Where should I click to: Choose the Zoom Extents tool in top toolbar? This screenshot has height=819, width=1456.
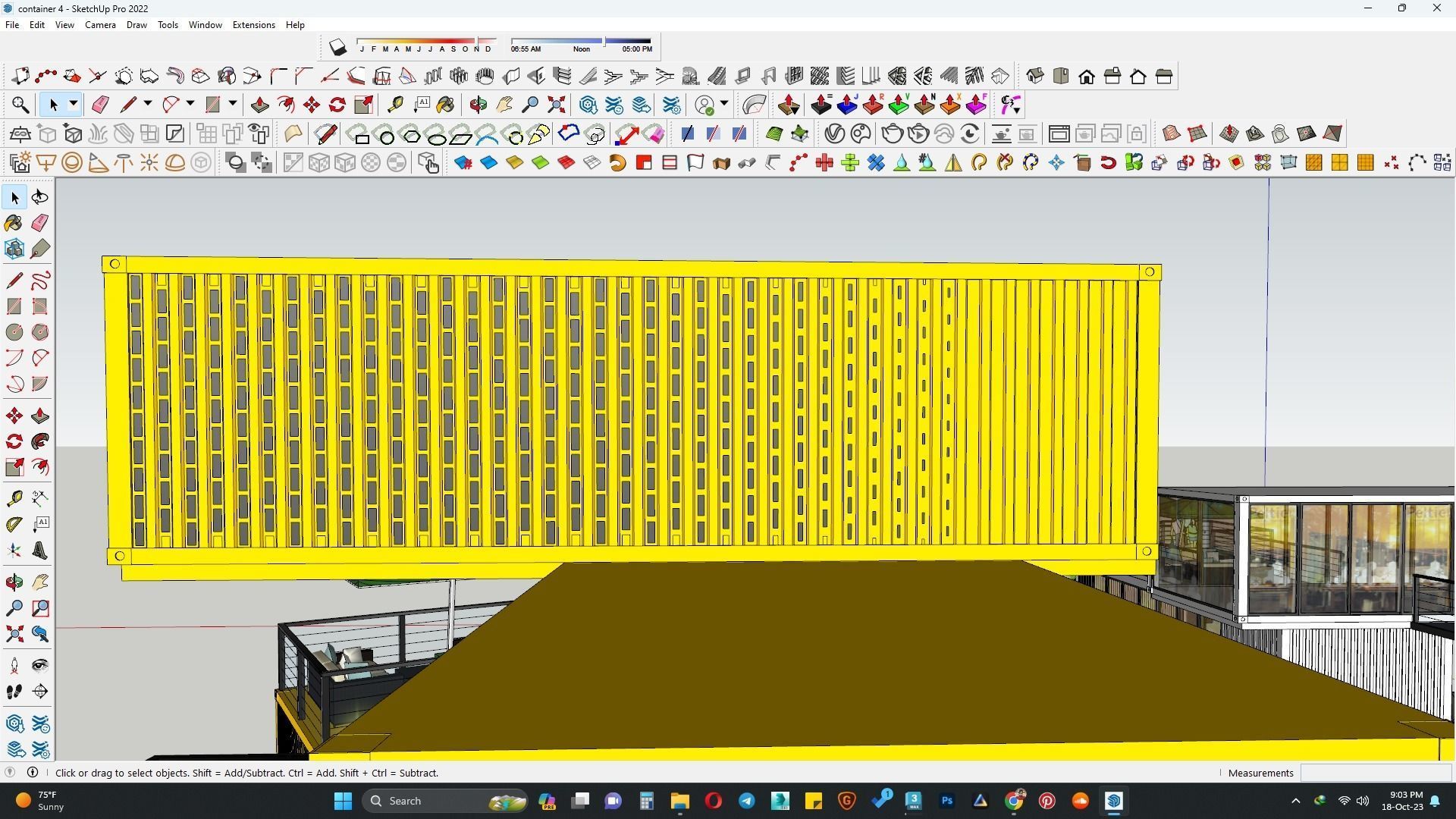[556, 105]
